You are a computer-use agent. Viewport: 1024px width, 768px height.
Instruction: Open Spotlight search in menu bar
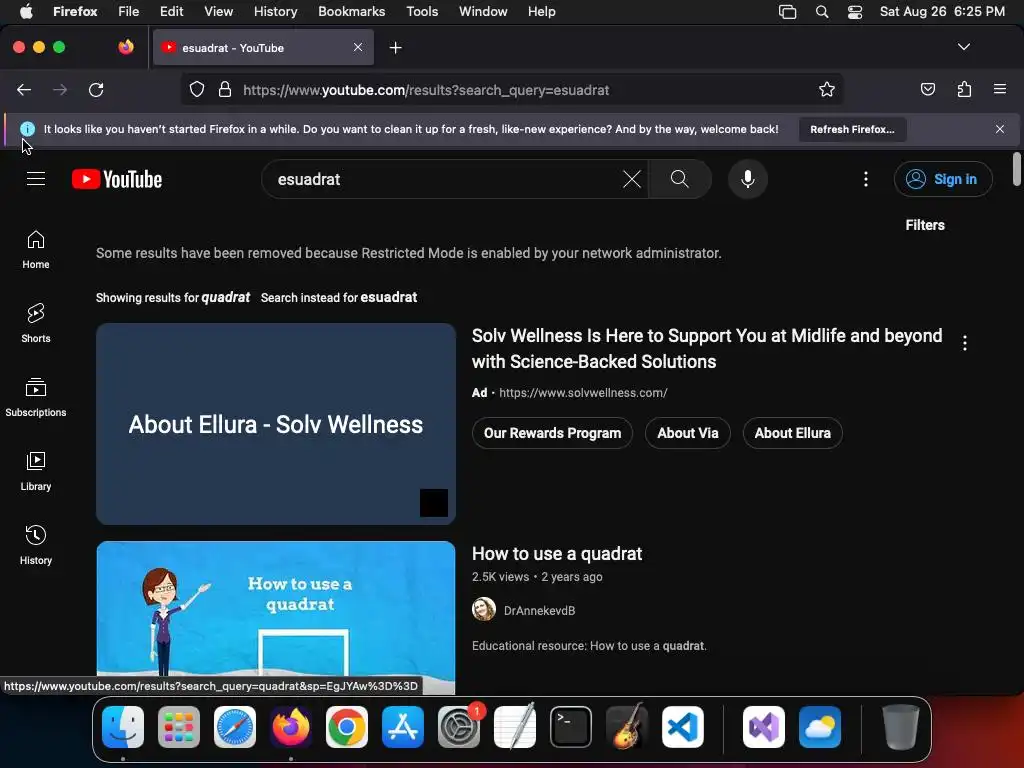pos(822,12)
